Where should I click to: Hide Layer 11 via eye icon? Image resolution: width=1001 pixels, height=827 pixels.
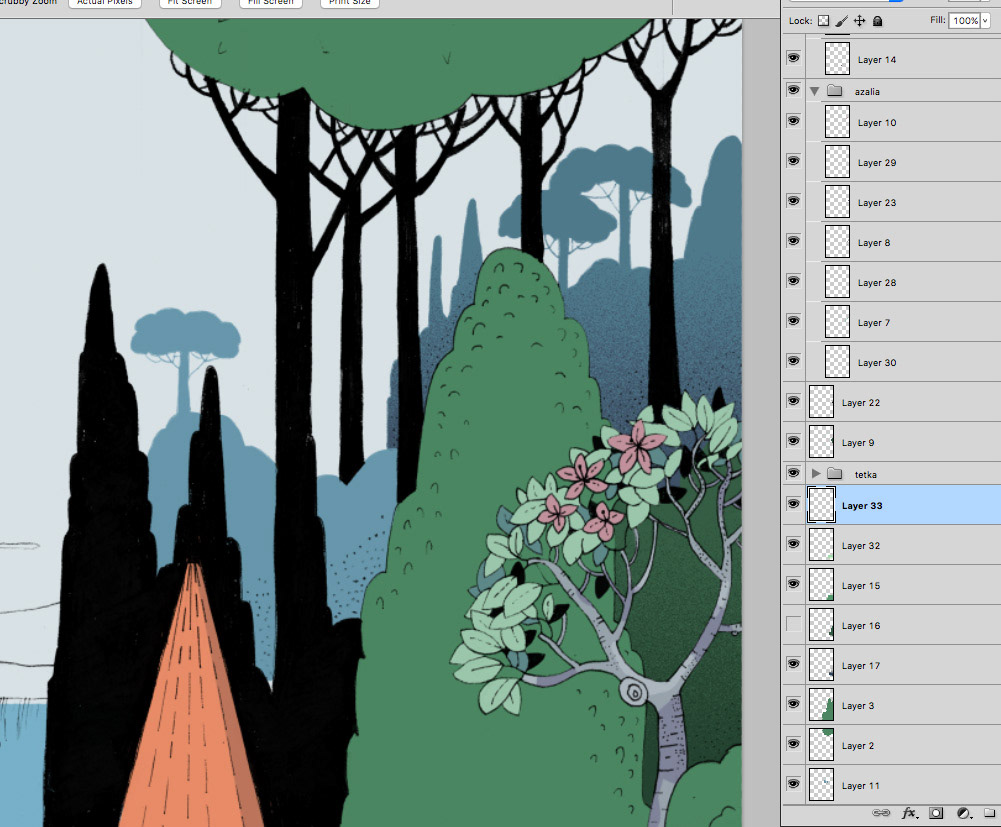794,784
